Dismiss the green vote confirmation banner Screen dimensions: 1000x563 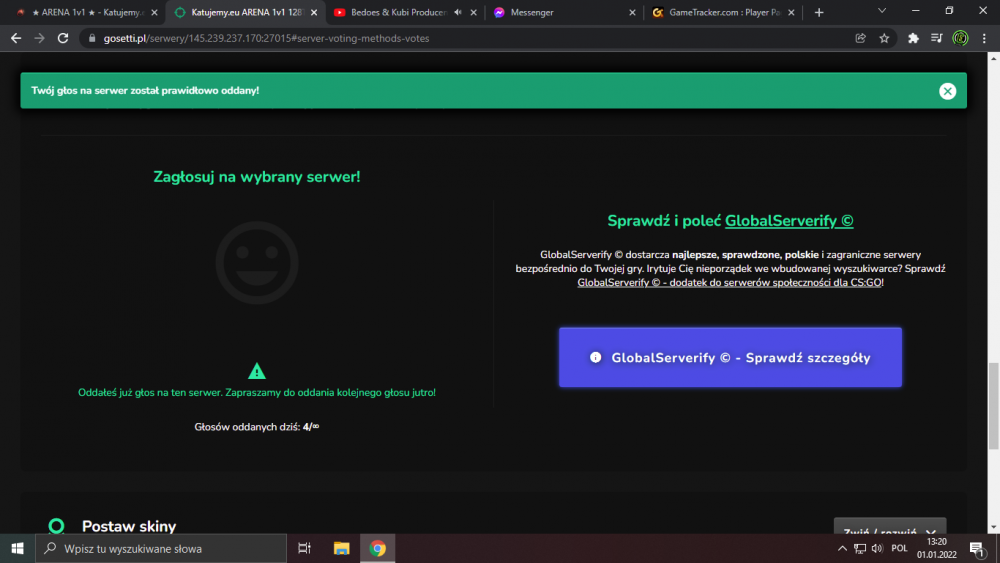[947, 91]
